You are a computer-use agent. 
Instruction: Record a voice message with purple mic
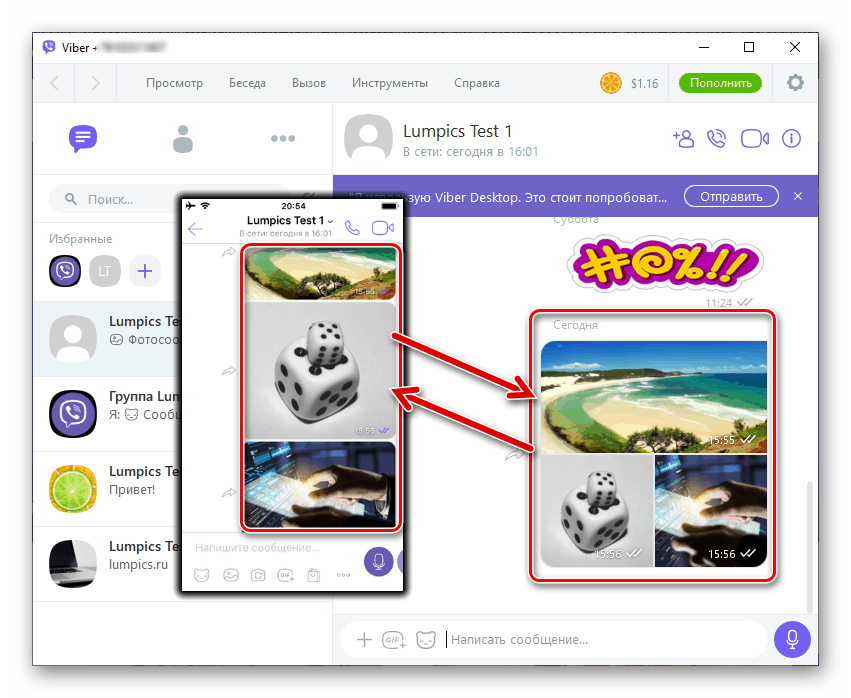tap(792, 639)
